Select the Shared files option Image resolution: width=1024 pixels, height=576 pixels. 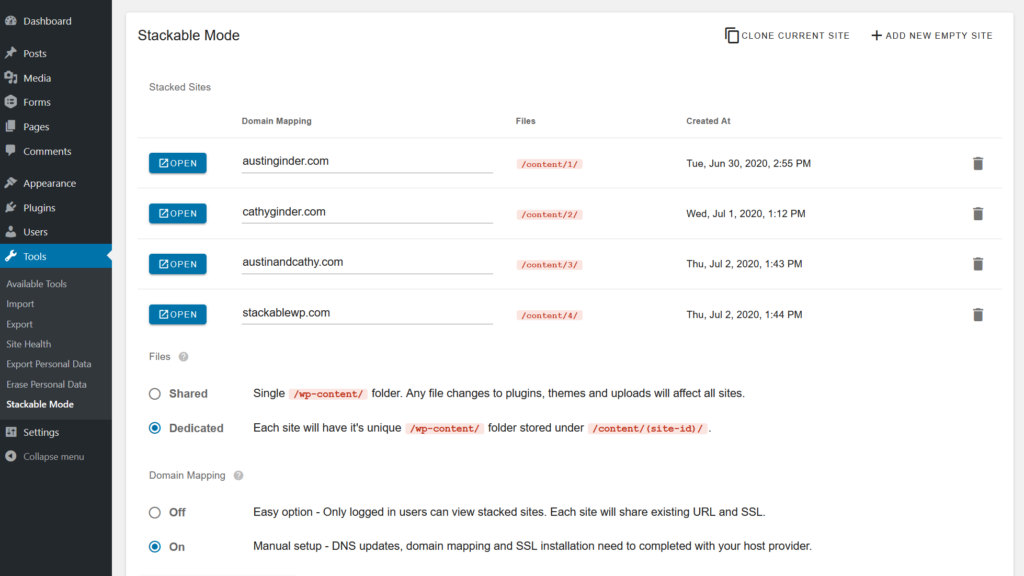point(155,394)
